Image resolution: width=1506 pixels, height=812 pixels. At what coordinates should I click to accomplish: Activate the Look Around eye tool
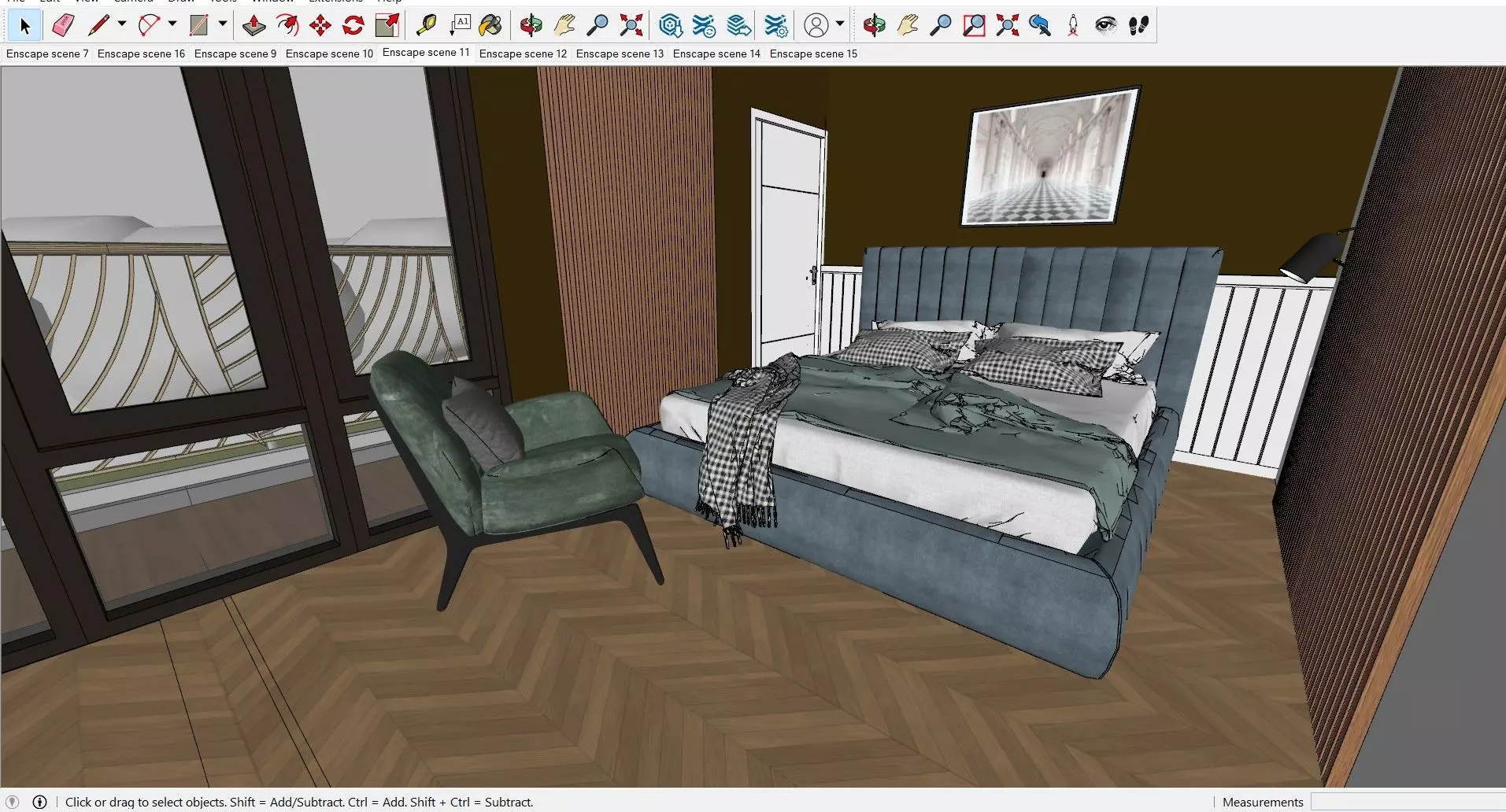click(x=1106, y=26)
